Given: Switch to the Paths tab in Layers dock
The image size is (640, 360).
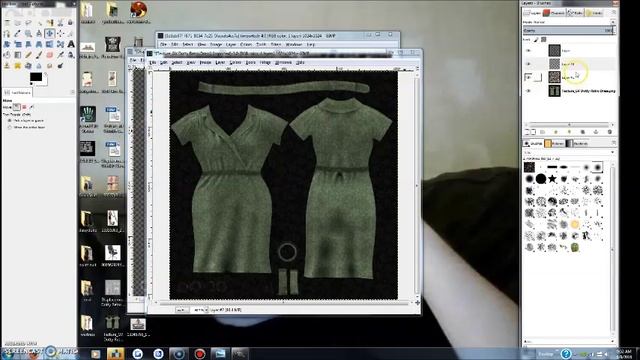Looking at the screenshot, I should coord(575,13).
